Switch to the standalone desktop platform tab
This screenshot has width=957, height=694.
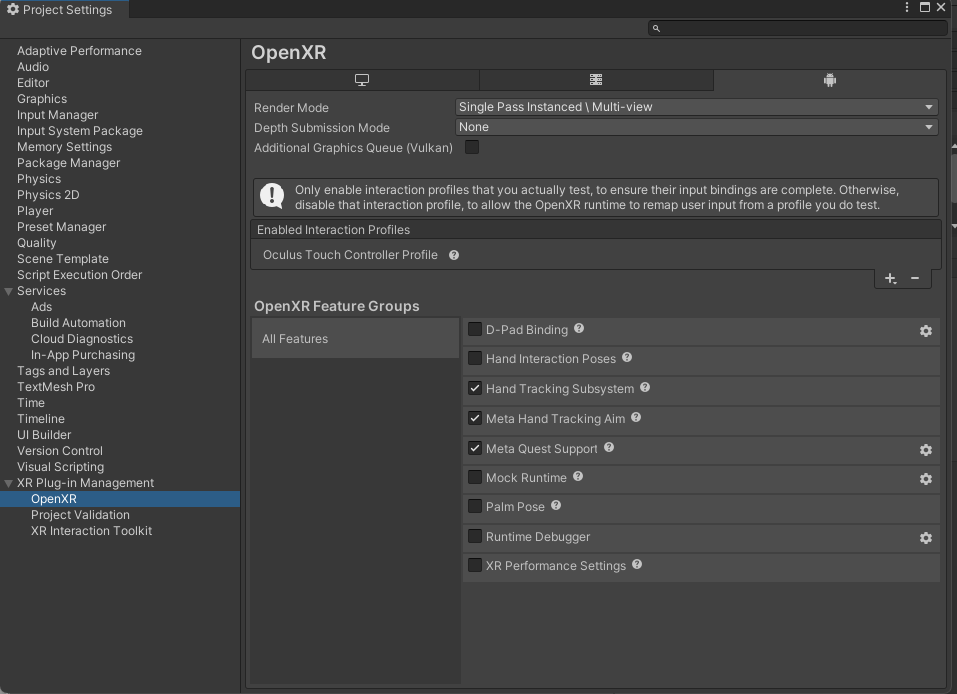click(x=362, y=80)
